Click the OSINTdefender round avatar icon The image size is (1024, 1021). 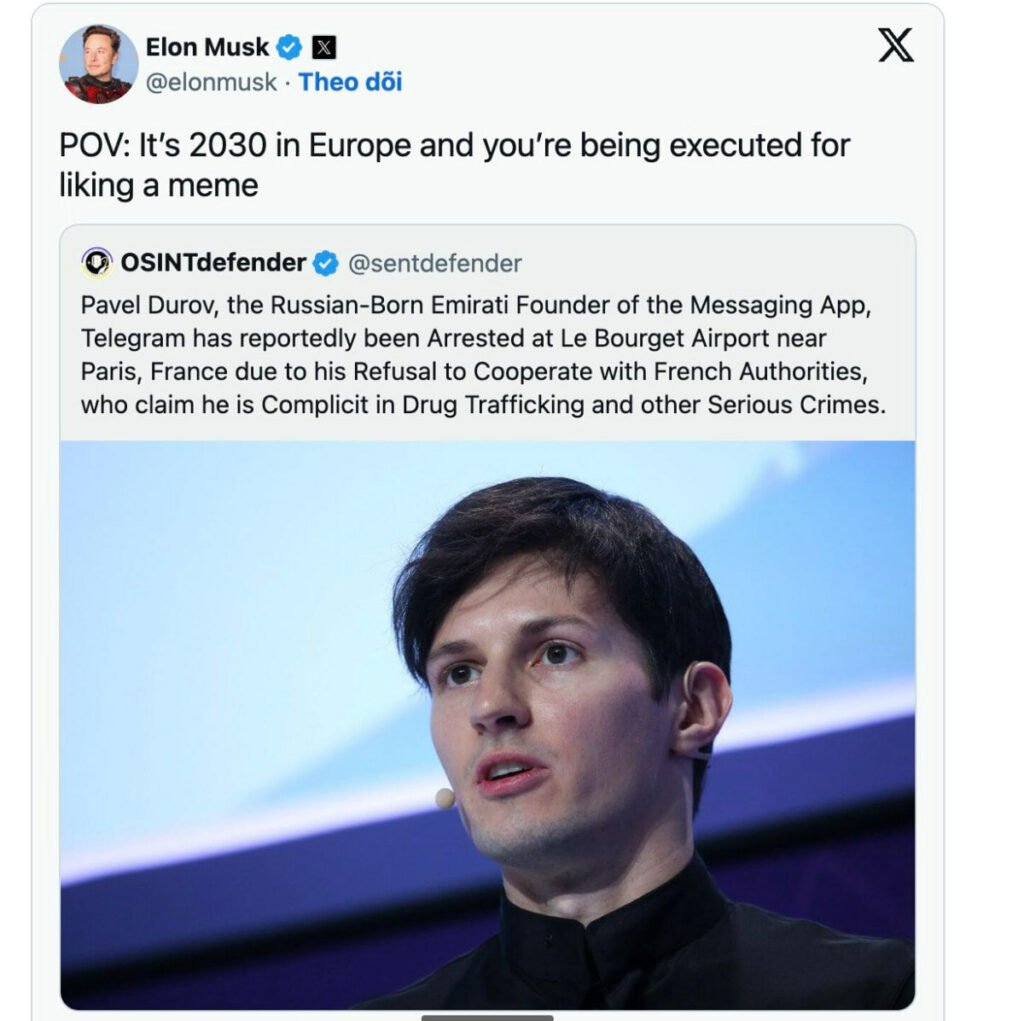pos(97,263)
